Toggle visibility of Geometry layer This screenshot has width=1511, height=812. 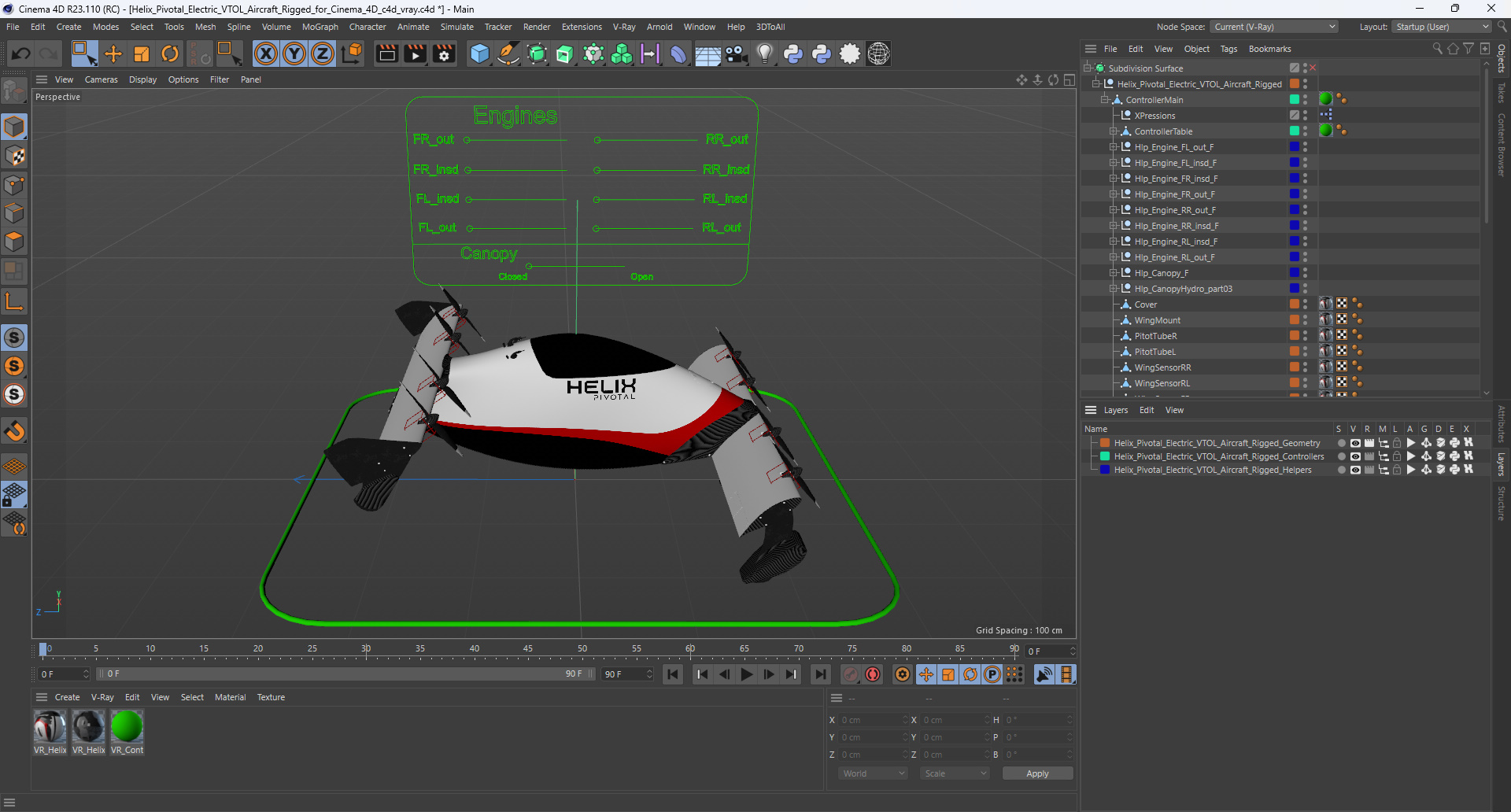pos(1355,443)
